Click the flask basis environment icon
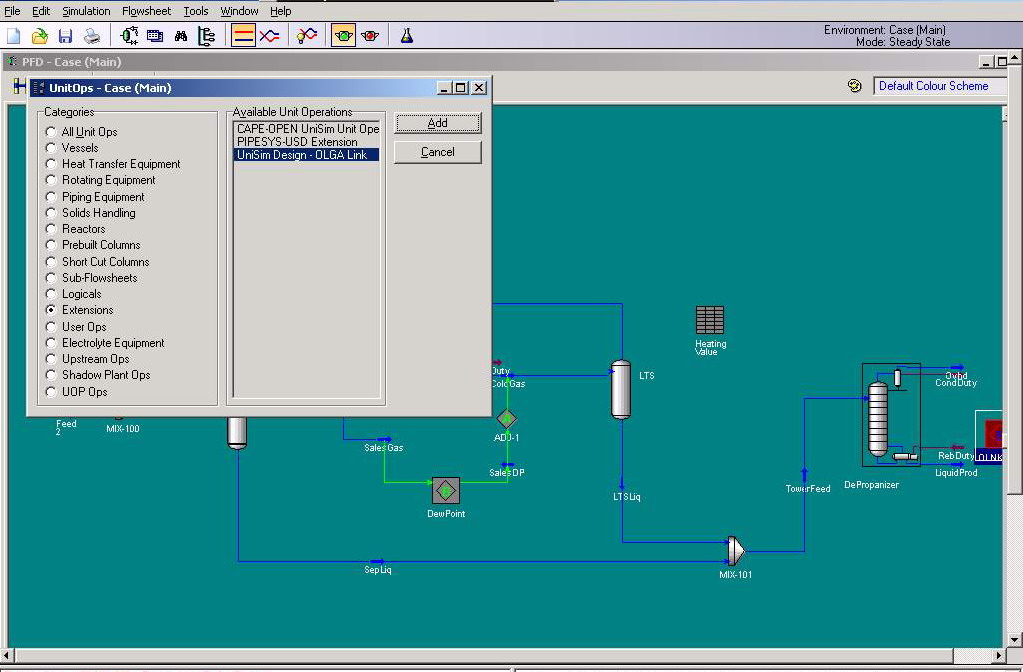Image resolution: width=1023 pixels, height=672 pixels. pyautogui.click(x=407, y=35)
